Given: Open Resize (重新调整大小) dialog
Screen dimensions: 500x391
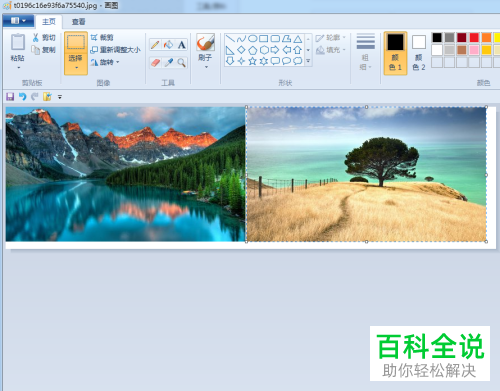Looking at the screenshot, I should coord(116,50).
